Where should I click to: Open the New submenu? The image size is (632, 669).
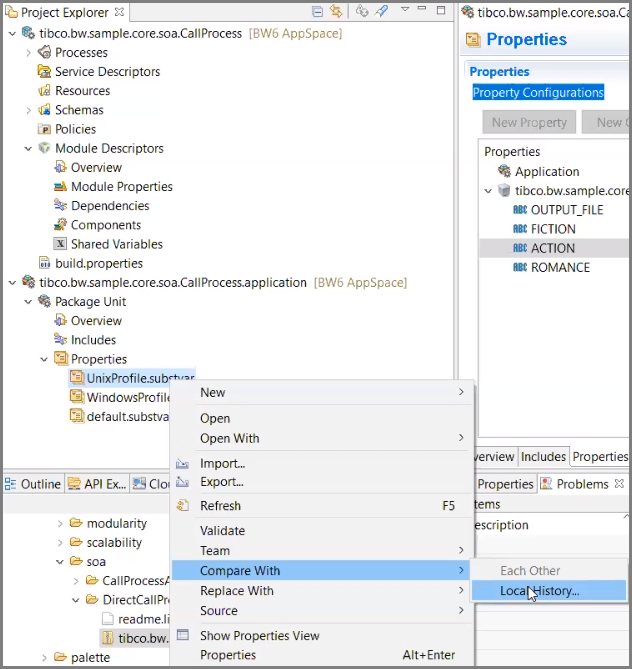point(322,392)
